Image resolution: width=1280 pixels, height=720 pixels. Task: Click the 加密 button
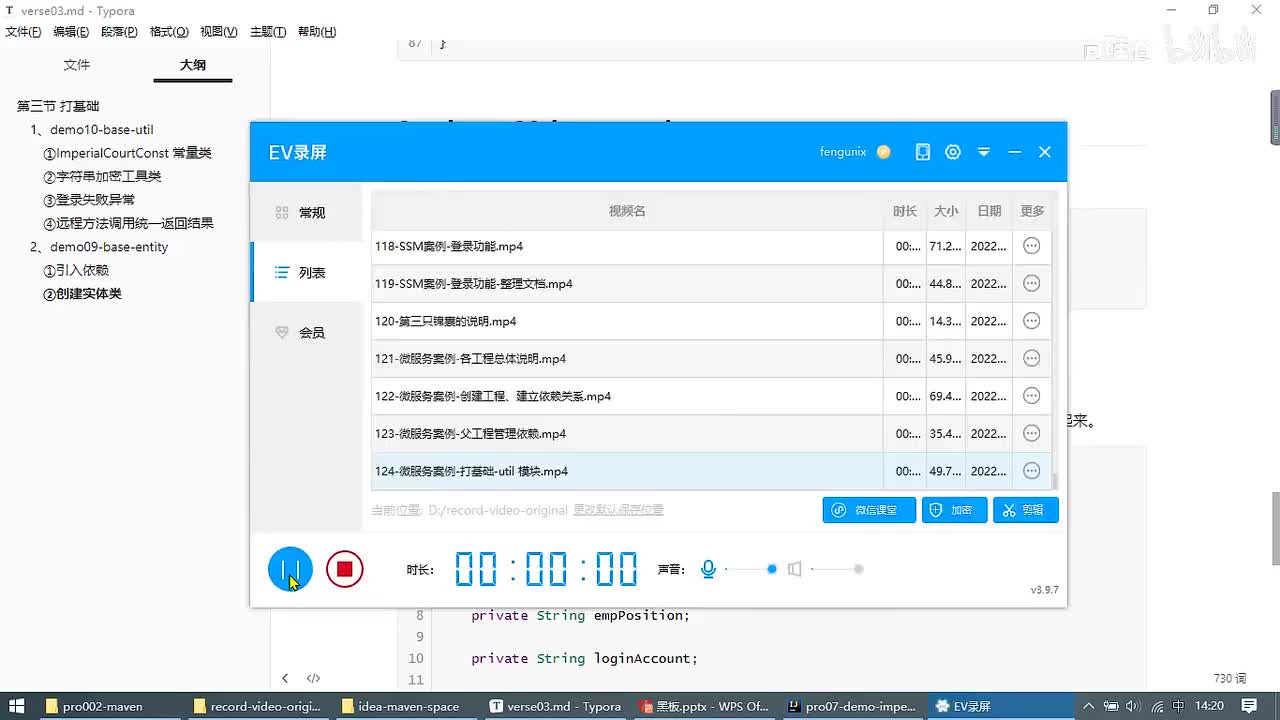[955, 510]
